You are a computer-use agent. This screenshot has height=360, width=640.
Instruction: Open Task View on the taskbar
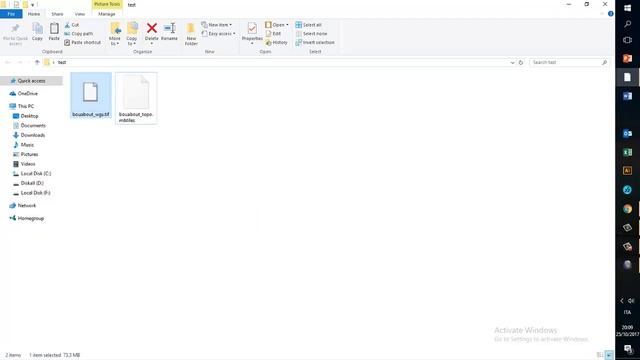pos(627,40)
